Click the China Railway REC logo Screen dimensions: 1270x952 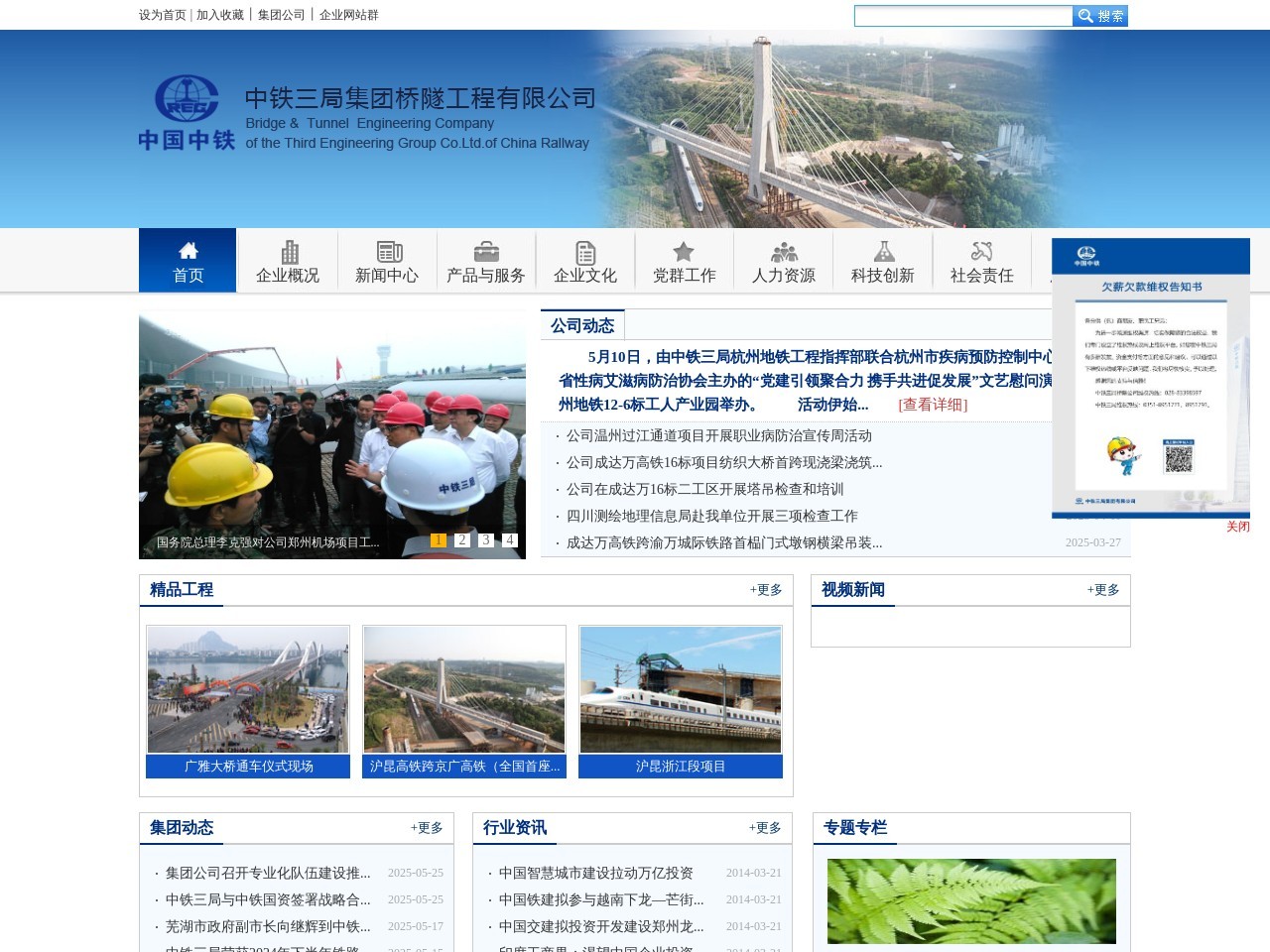[x=187, y=112]
